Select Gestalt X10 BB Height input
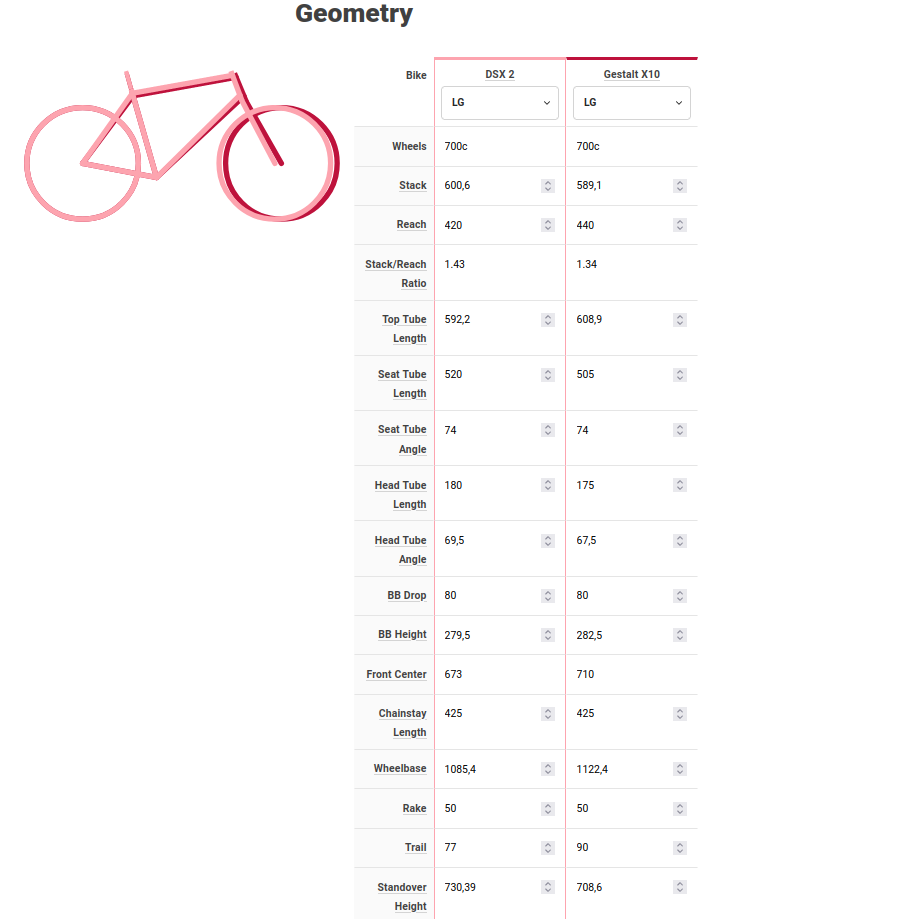This screenshot has width=907, height=919. coord(622,635)
